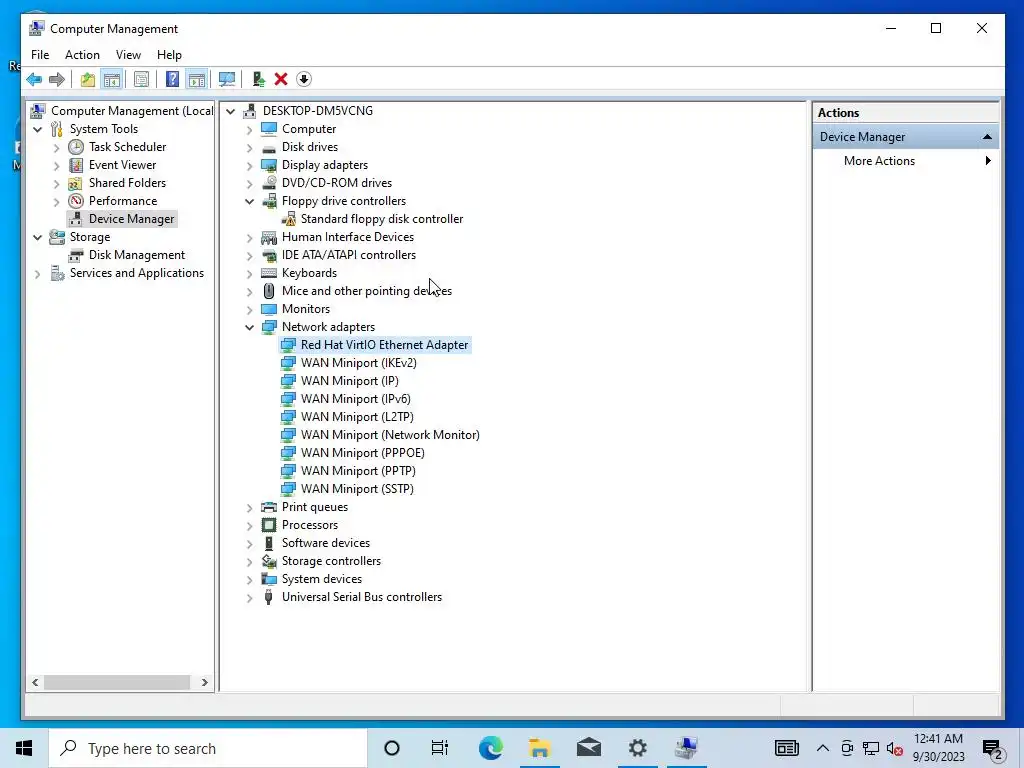The width and height of the screenshot is (1024, 768).
Task: Collapse the Storage tree node
Action: pos(38,237)
